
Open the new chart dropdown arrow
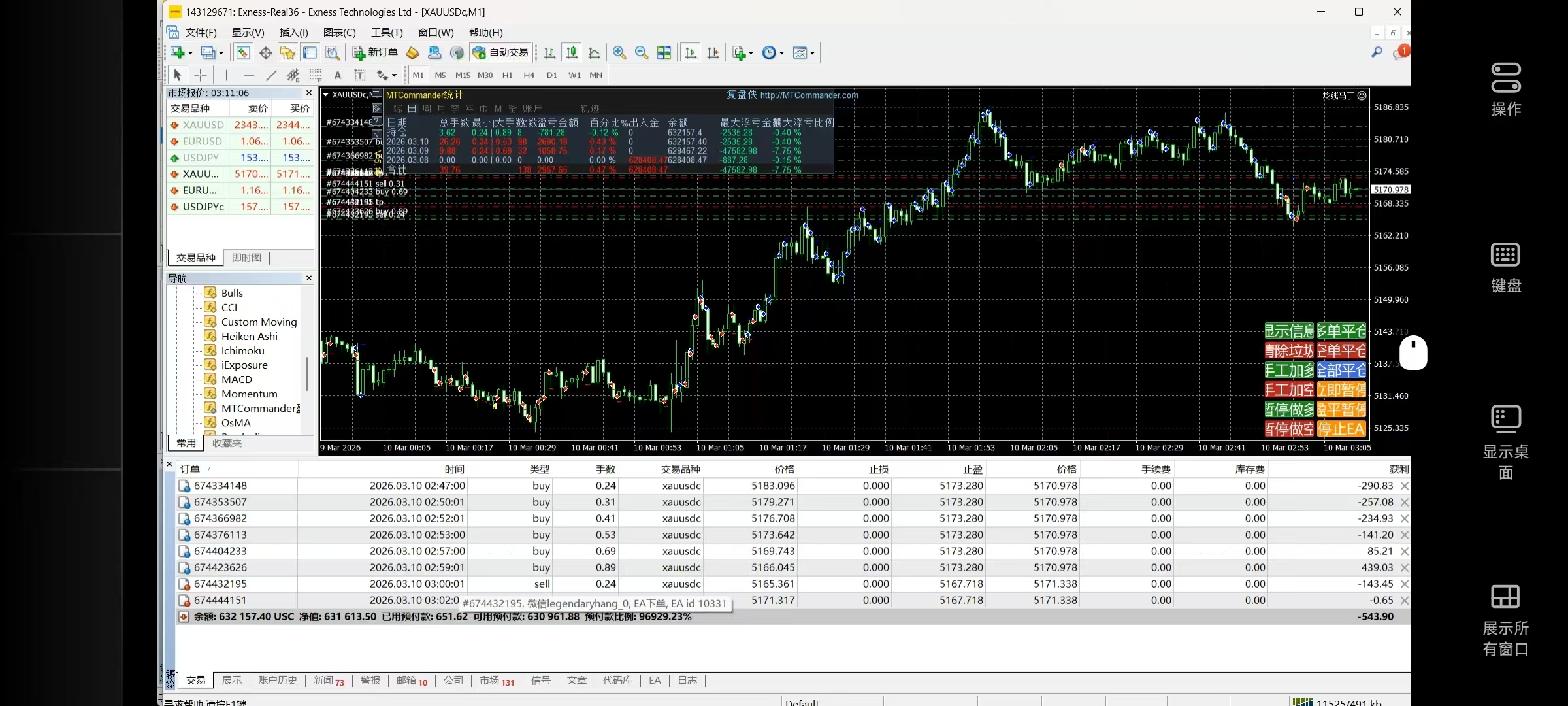click(x=190, y=53)
